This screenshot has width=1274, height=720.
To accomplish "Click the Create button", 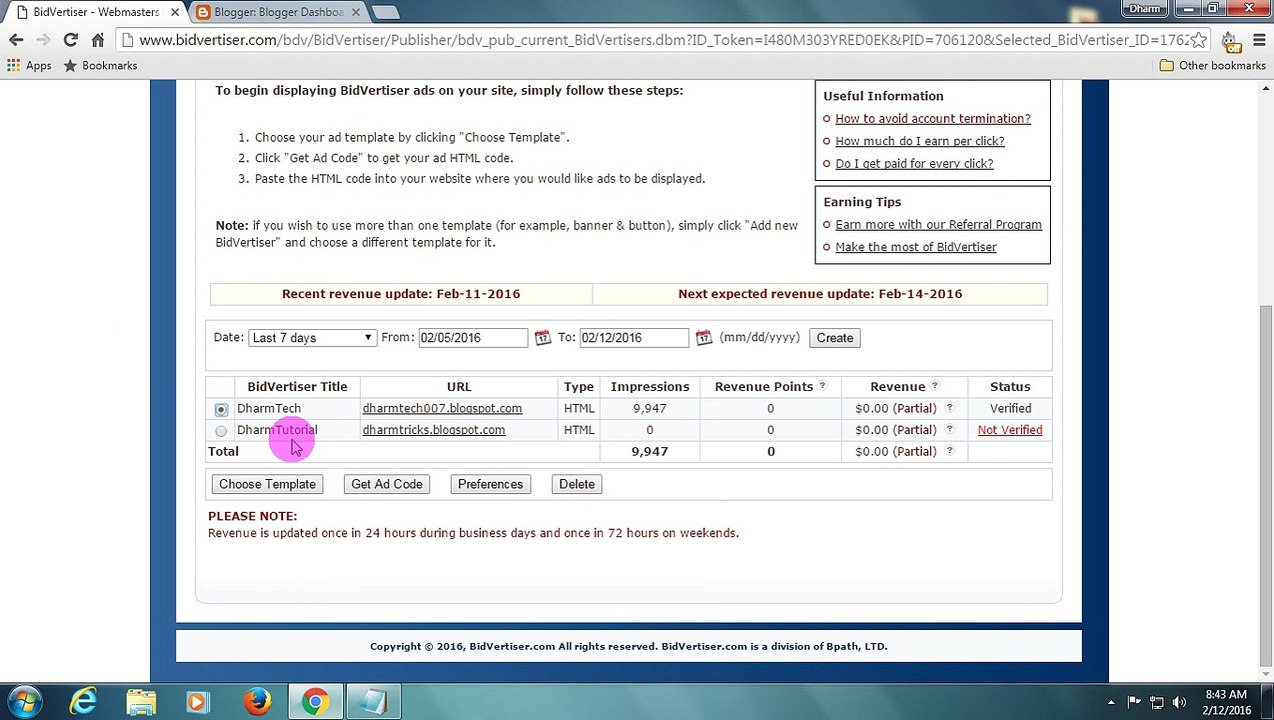I will click(x=834, y=338).
